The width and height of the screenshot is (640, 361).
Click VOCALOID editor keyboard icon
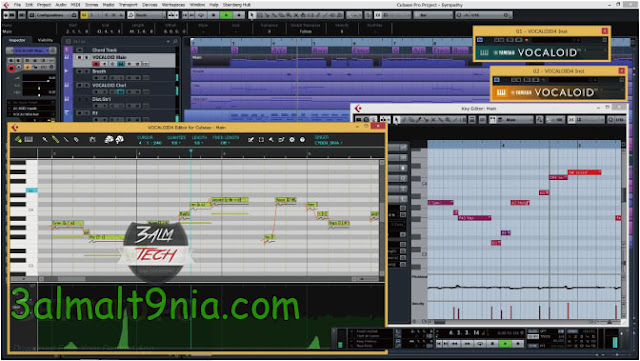29,140
